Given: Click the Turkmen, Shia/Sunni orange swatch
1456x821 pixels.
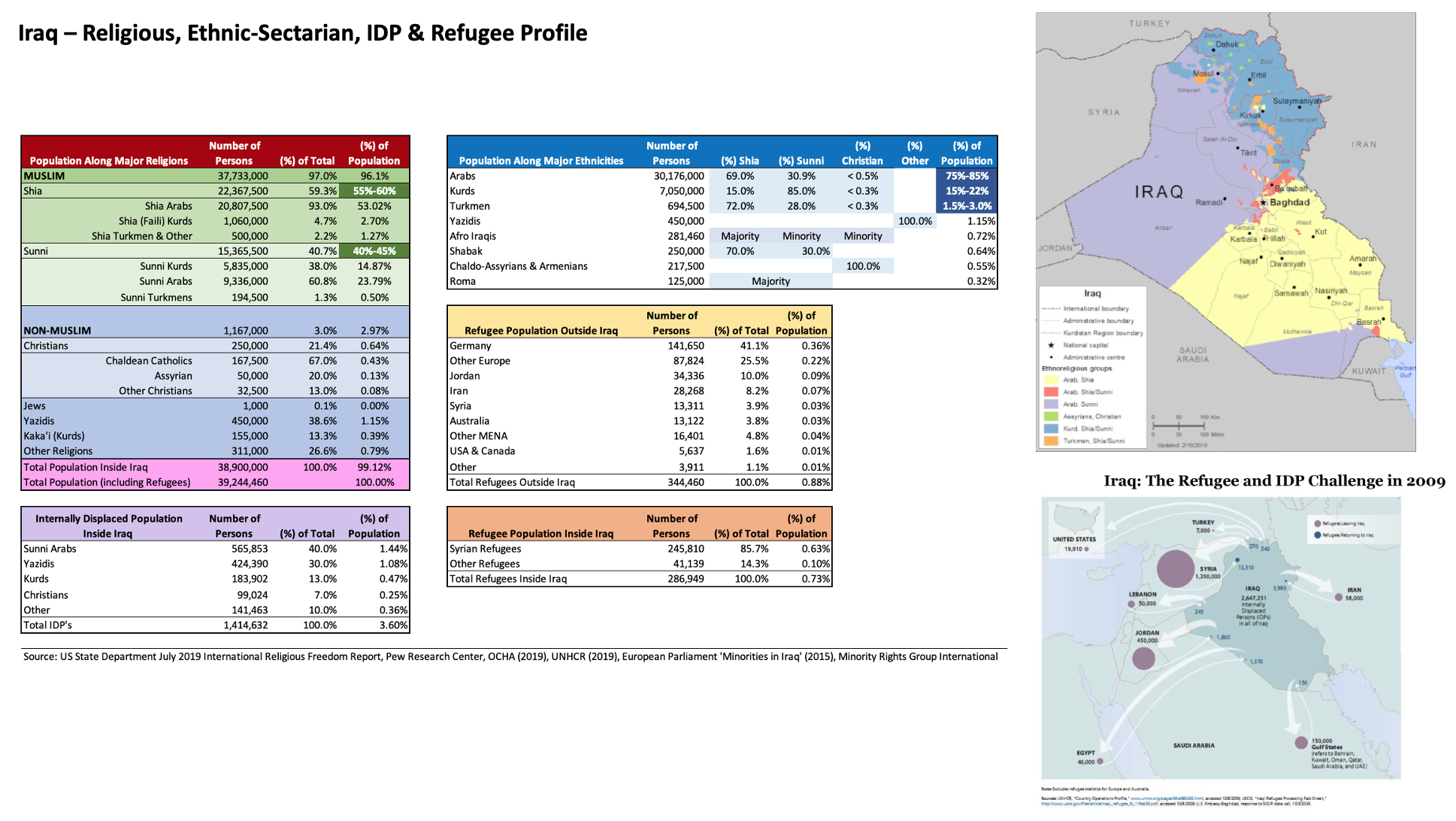Looking at the screenshot, I should click(x=1051, y=441).
